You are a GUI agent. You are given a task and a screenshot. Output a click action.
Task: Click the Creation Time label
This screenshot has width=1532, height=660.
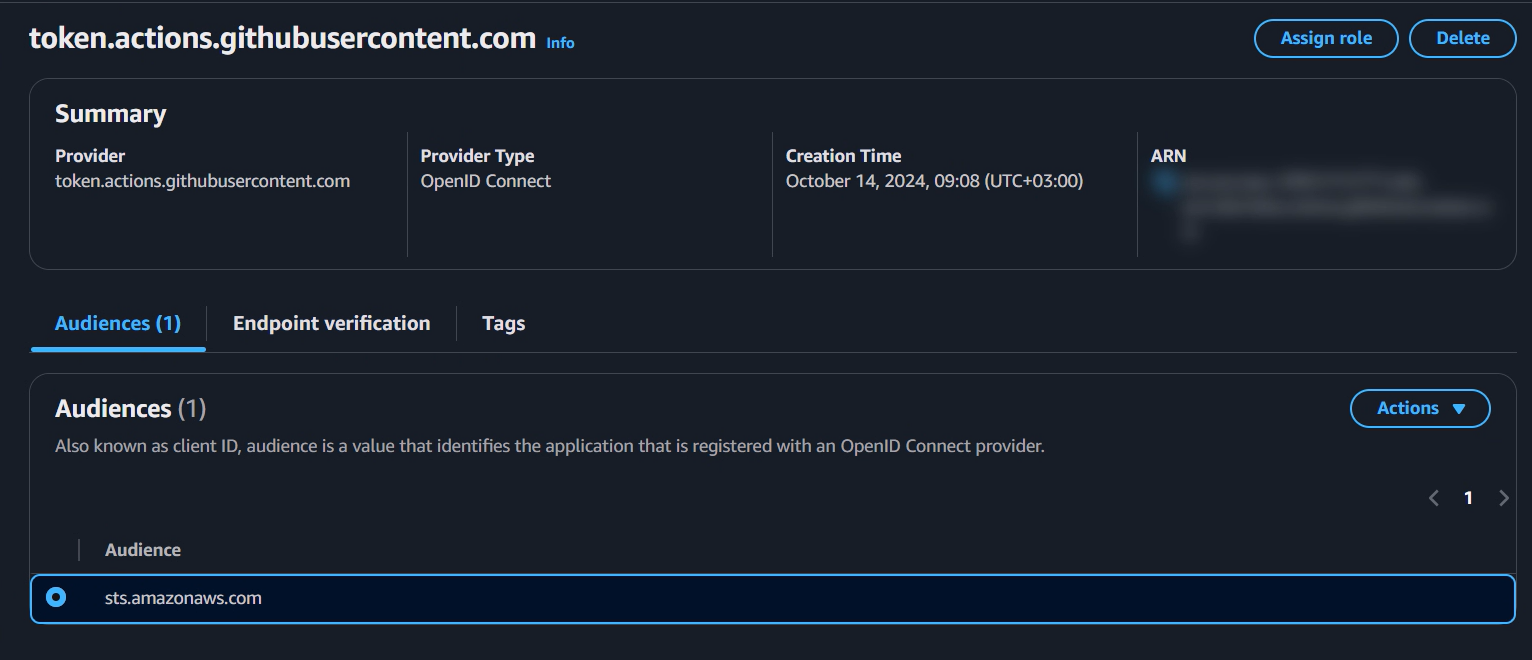point(844,156)
